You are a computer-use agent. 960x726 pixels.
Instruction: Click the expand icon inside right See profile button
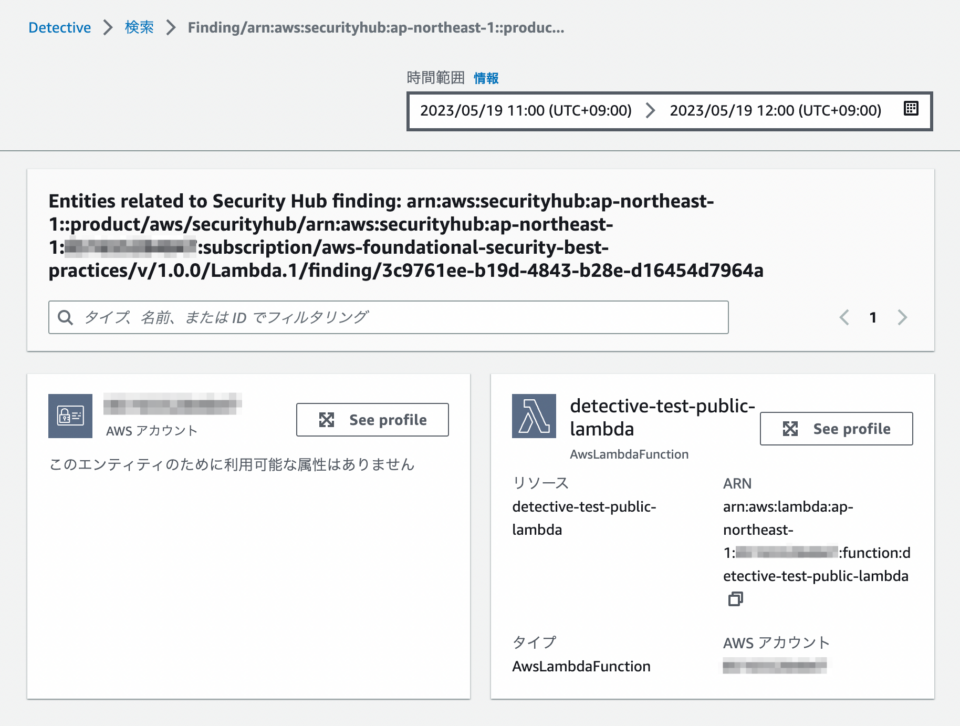(x=788, y=428)
